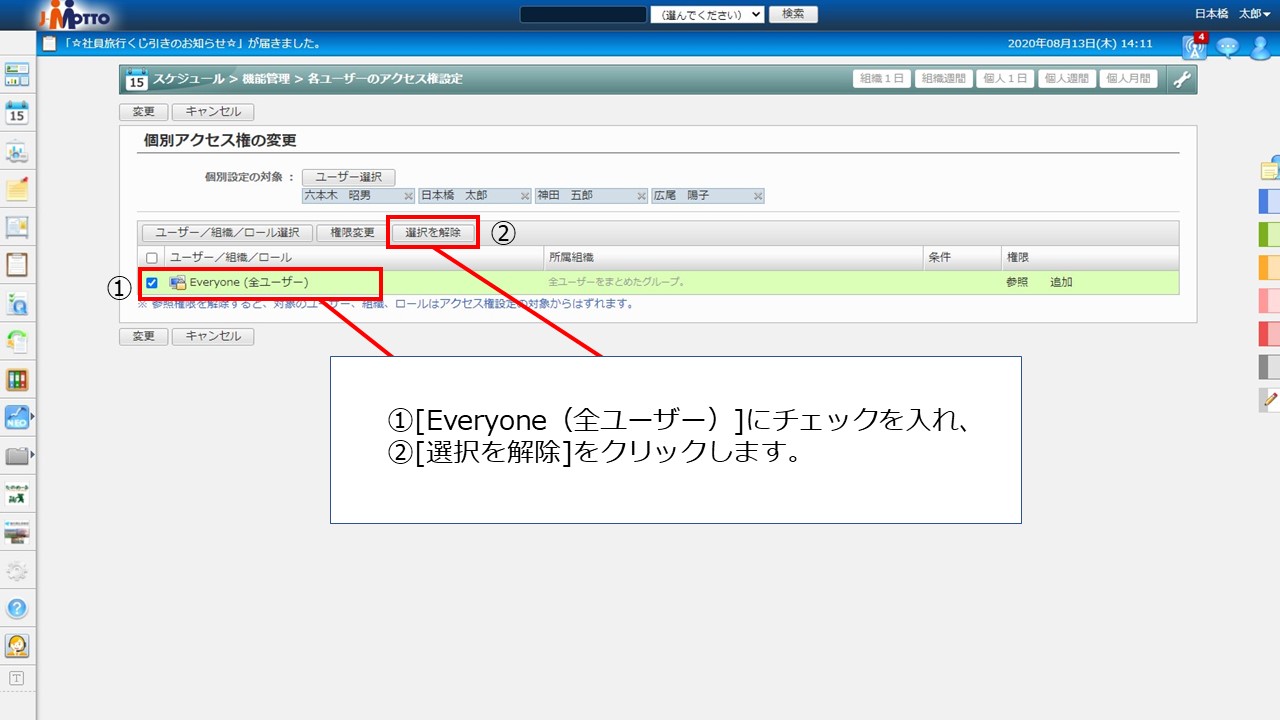Screen dimensions: 1280x720
Task: Open the gray folder sidebar icon
Action: 17,456
